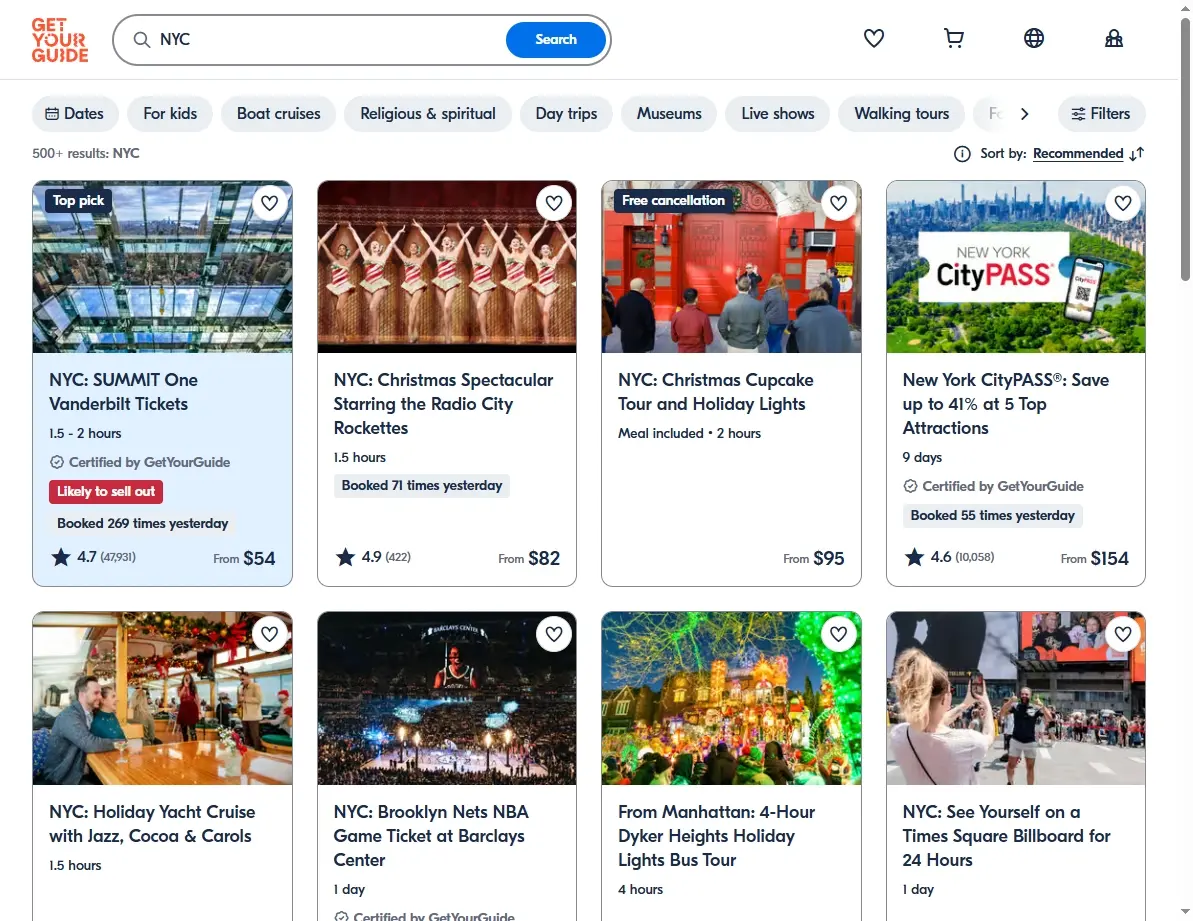Image resolution: width=1193 pixels, height=921 pixels.
Task: Click the Likely to sell out badge
Action: tap(106, 491)
